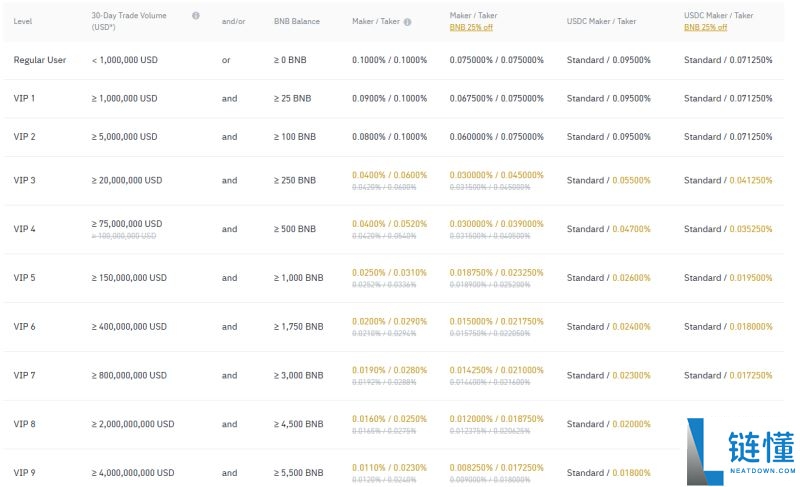Select the VIP 3 level label
This screenshot has width=800, height=487.
click(24, 180)
